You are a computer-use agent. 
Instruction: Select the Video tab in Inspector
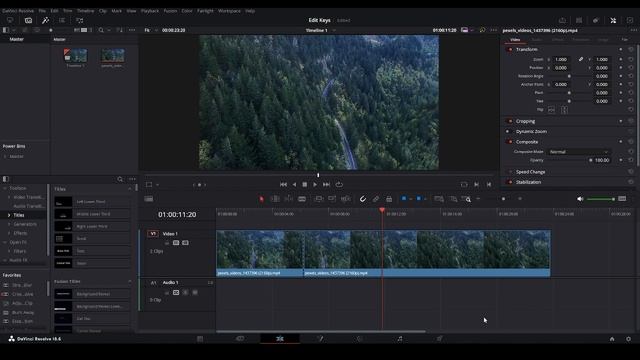click(515, 40)
